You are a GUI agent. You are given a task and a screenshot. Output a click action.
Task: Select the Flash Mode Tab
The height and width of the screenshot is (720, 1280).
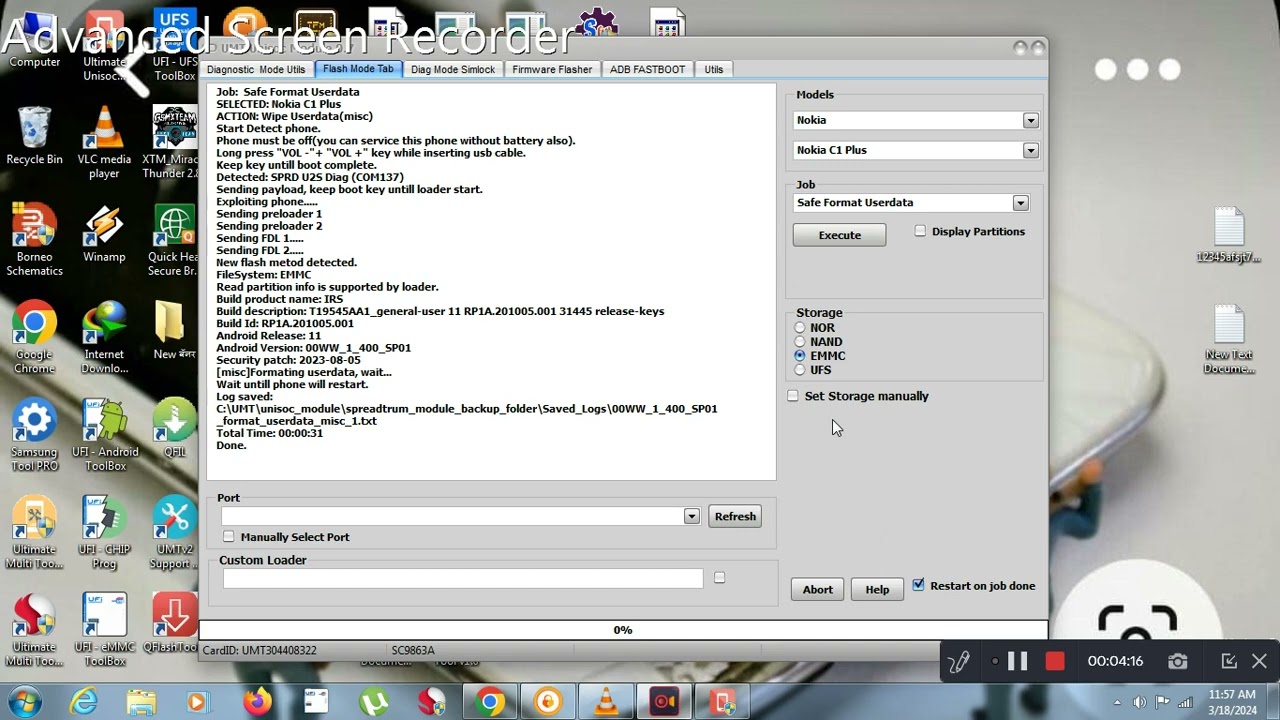tap(358, 69)
